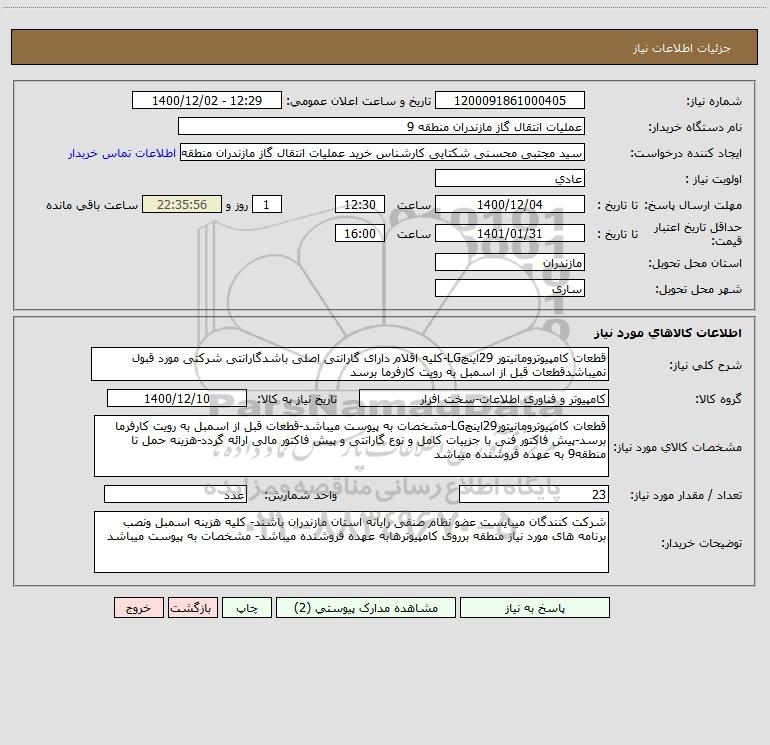Click the label 'مشخصات کالای مورد نیاز:'
The image size is (770, 745).
[x=678, y=447]
